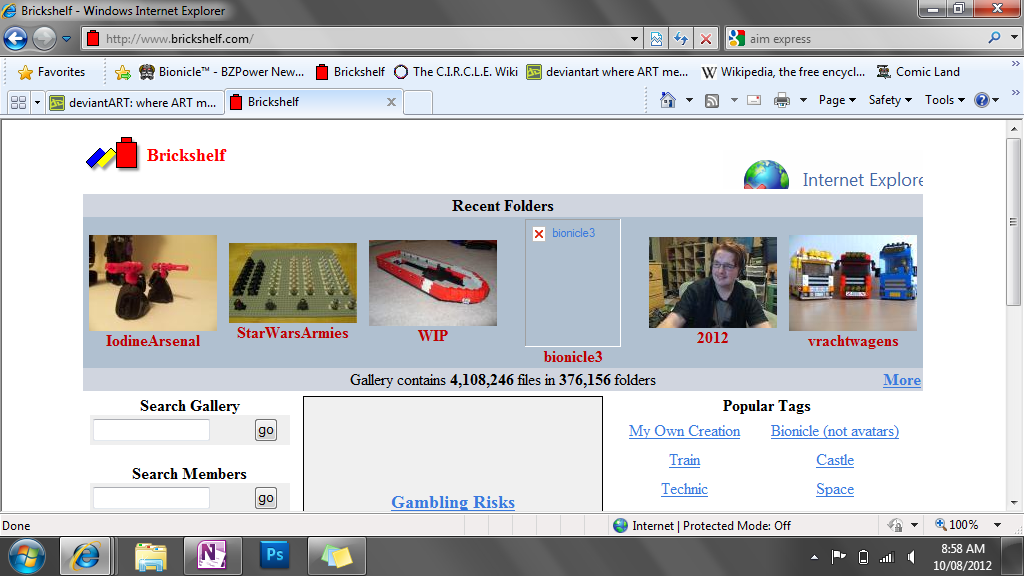
Task: Click the RSS Feeds icon
Action: click(712, 100)
